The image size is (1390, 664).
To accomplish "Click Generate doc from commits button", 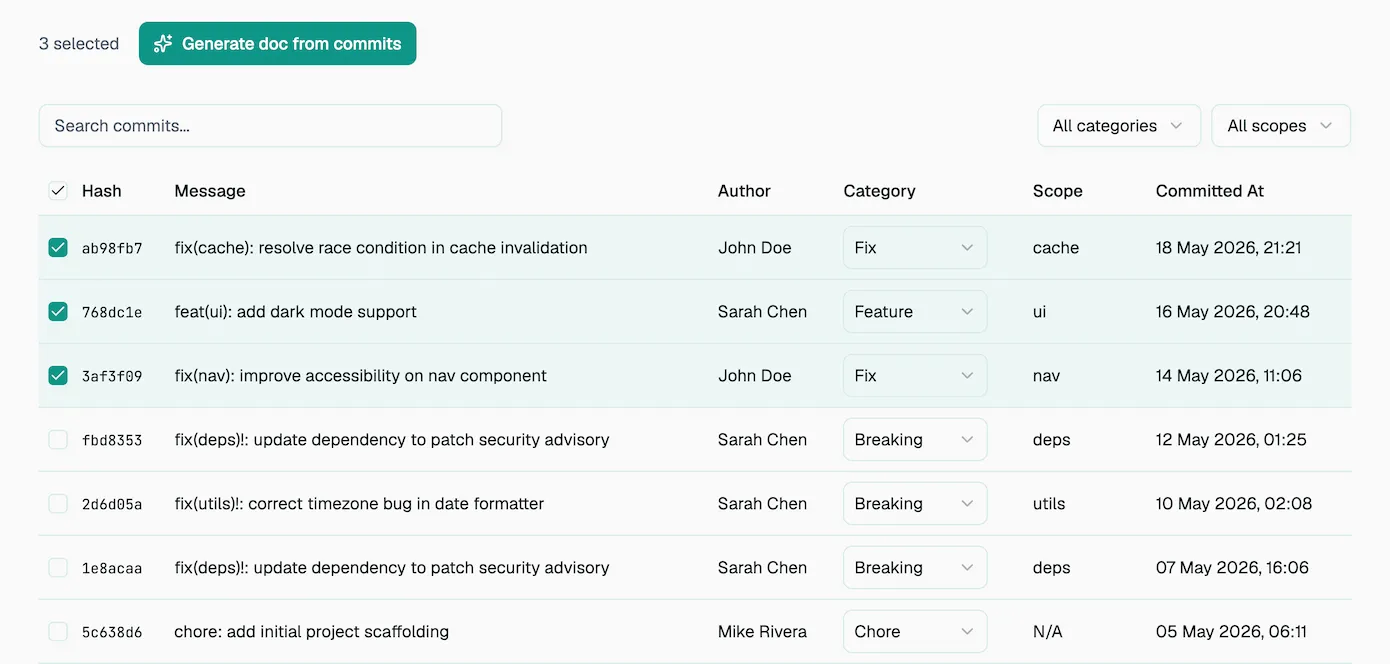I will coord(277,44).
